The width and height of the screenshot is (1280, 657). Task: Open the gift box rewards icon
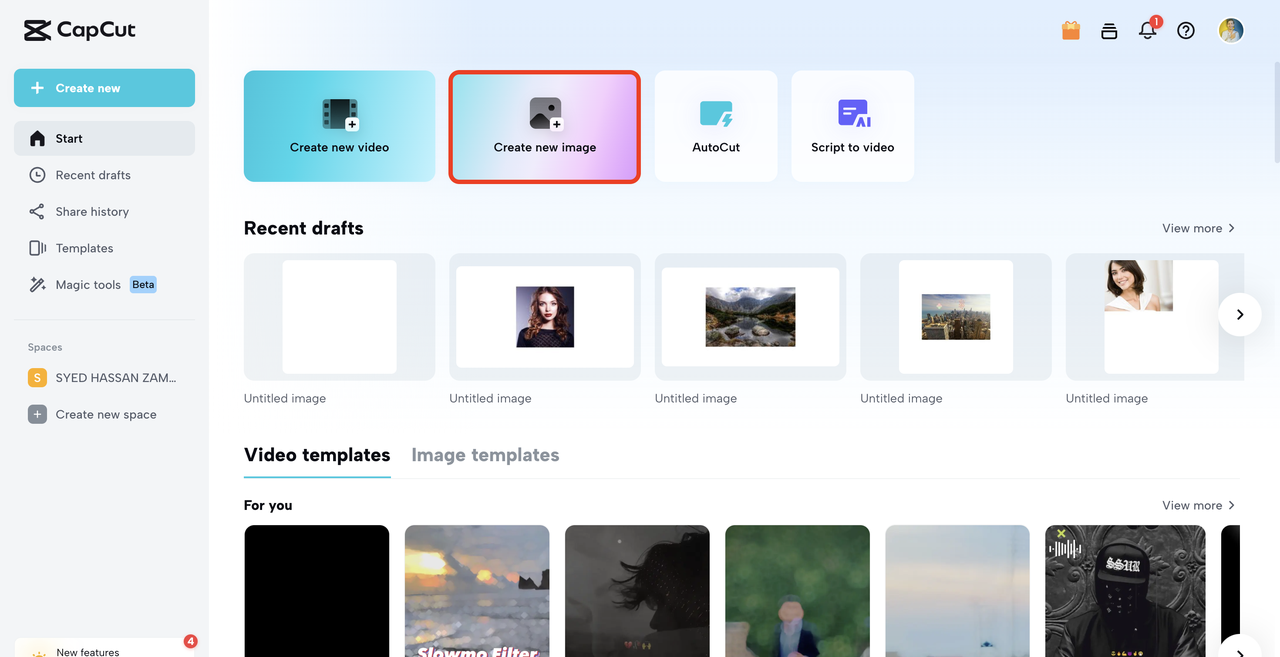click(x=1071, y=31)
